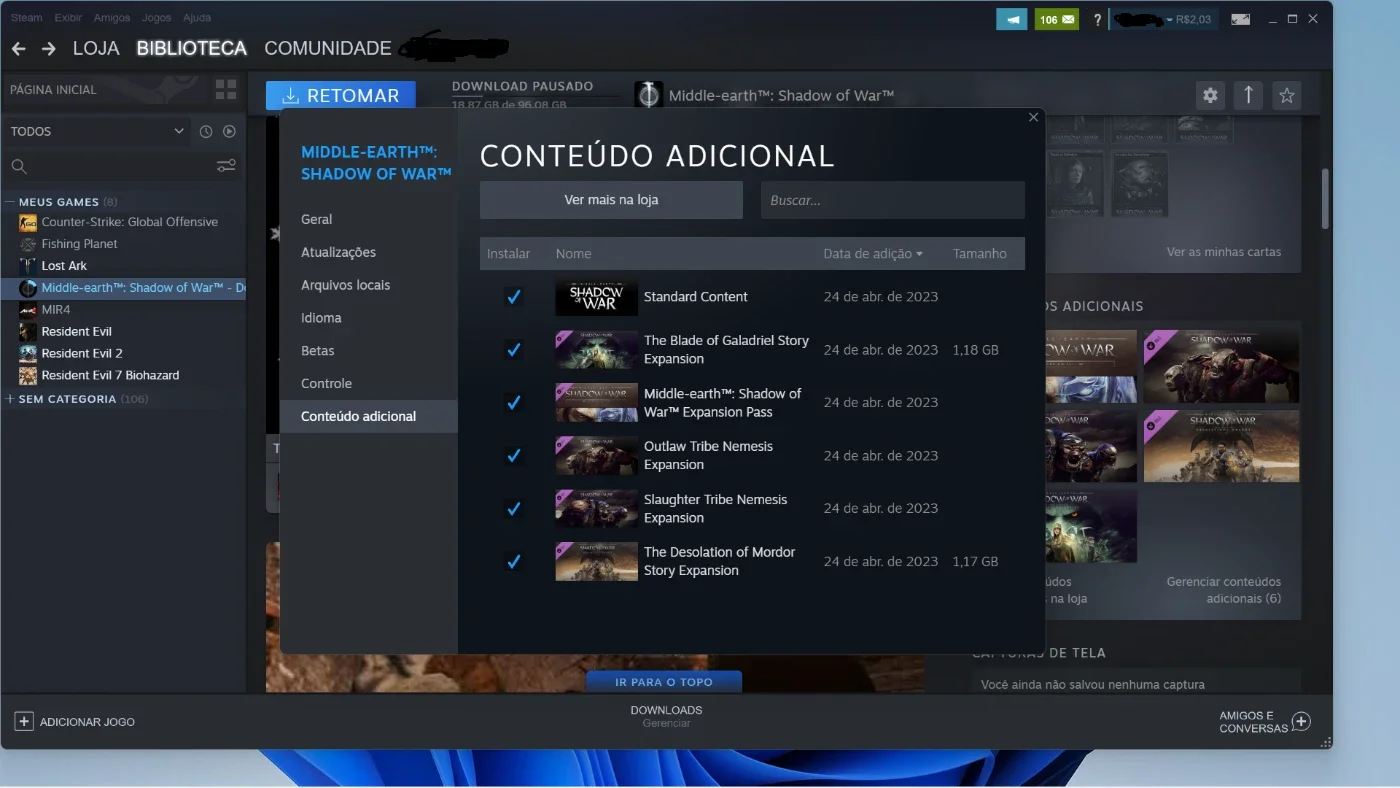The image size is (1400, 788).
Task: Add game to favorites star icon
Action: click(1287, 96)
